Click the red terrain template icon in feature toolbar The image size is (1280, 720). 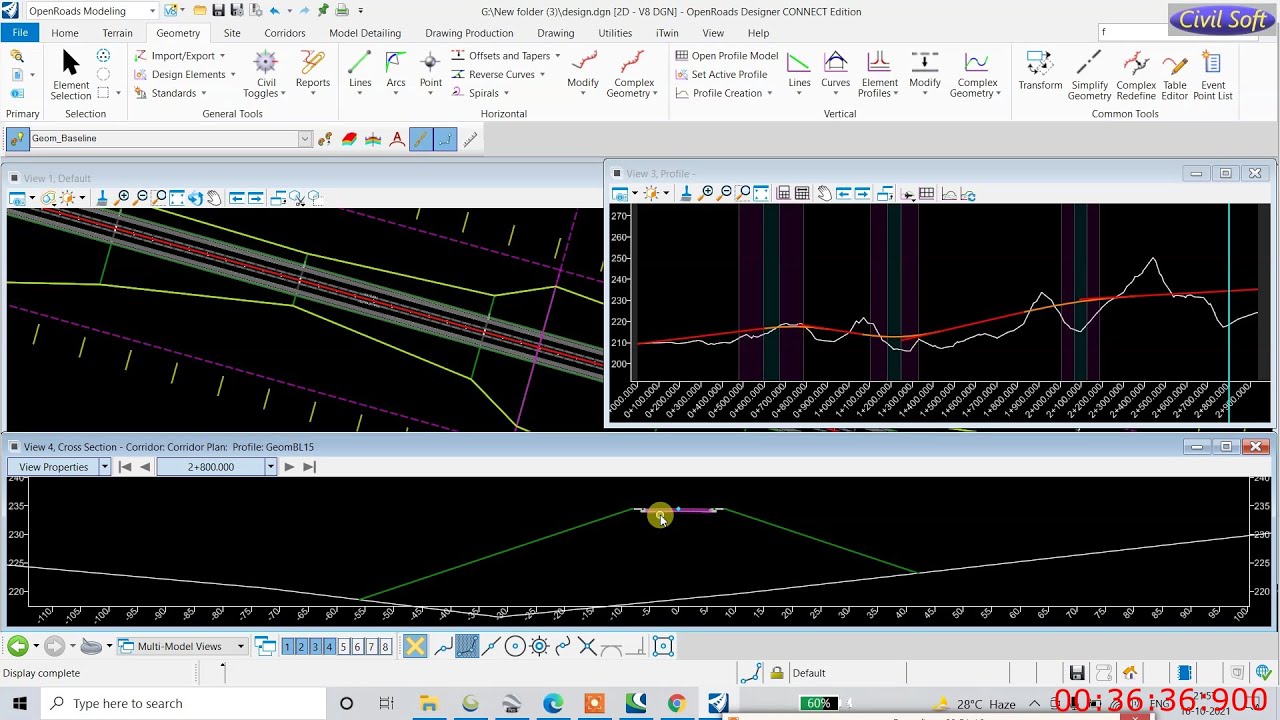(x=349, y=139)
